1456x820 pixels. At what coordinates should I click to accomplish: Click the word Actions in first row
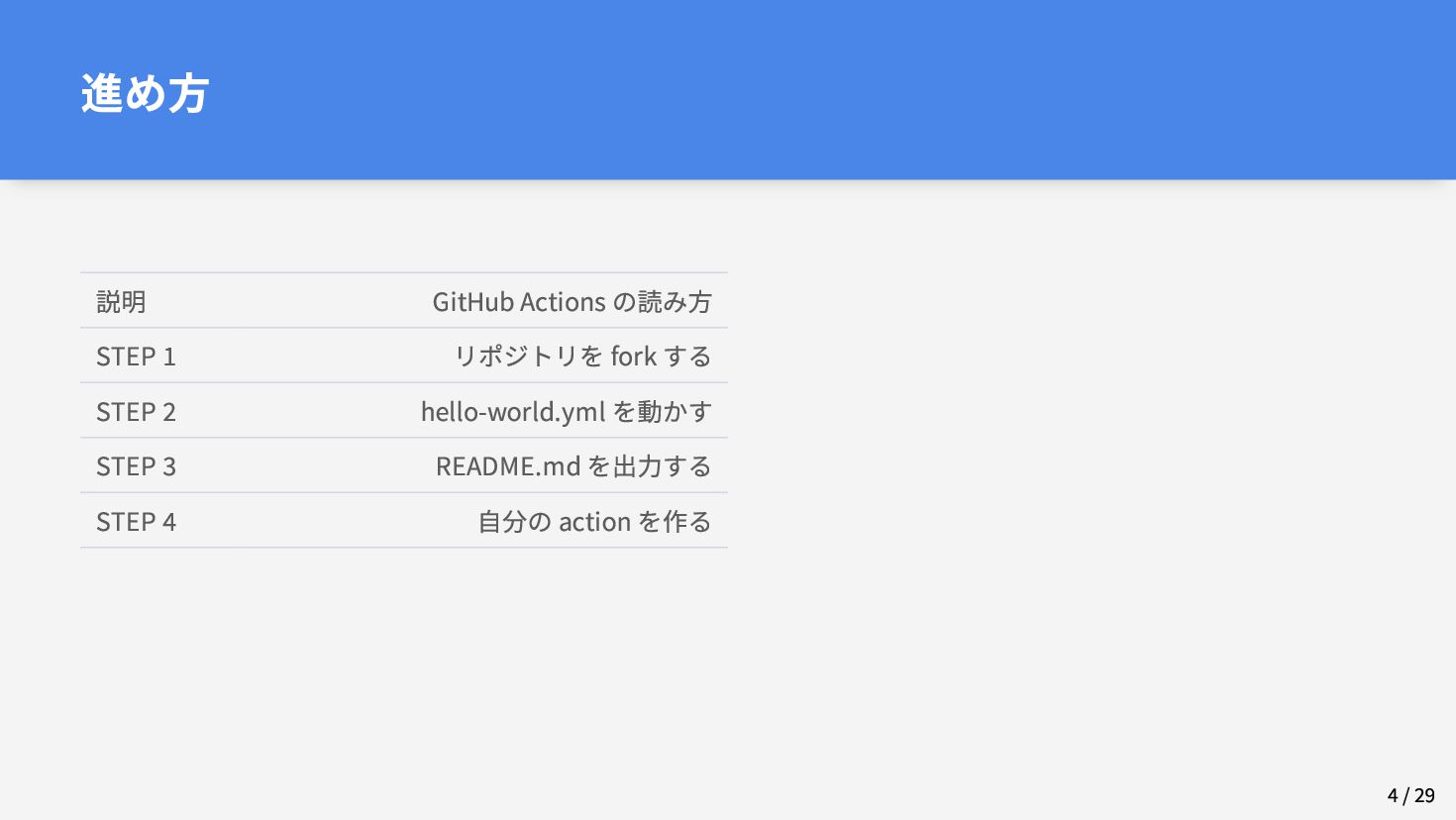click(563, 301)
